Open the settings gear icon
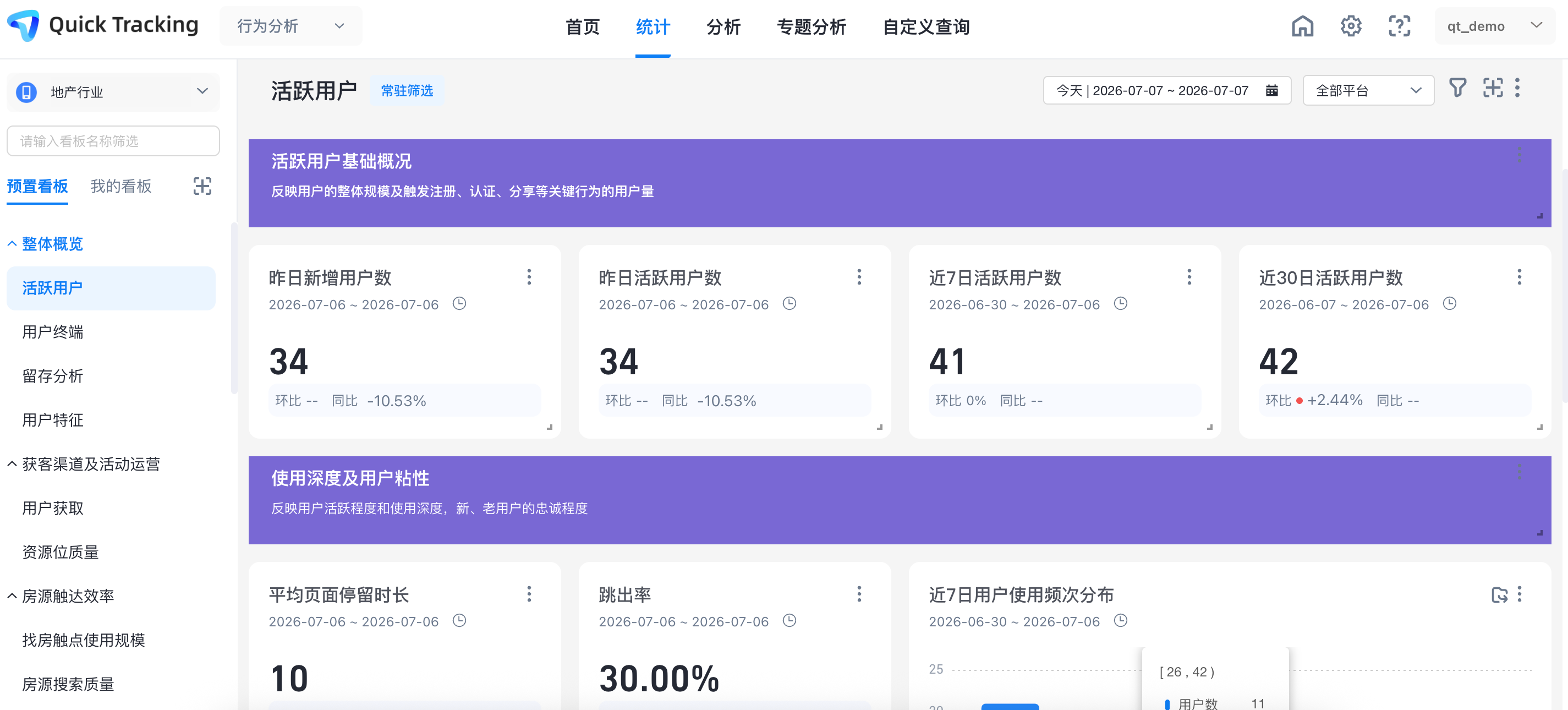Screen dimensions: 1568x710 (1351, 26)
